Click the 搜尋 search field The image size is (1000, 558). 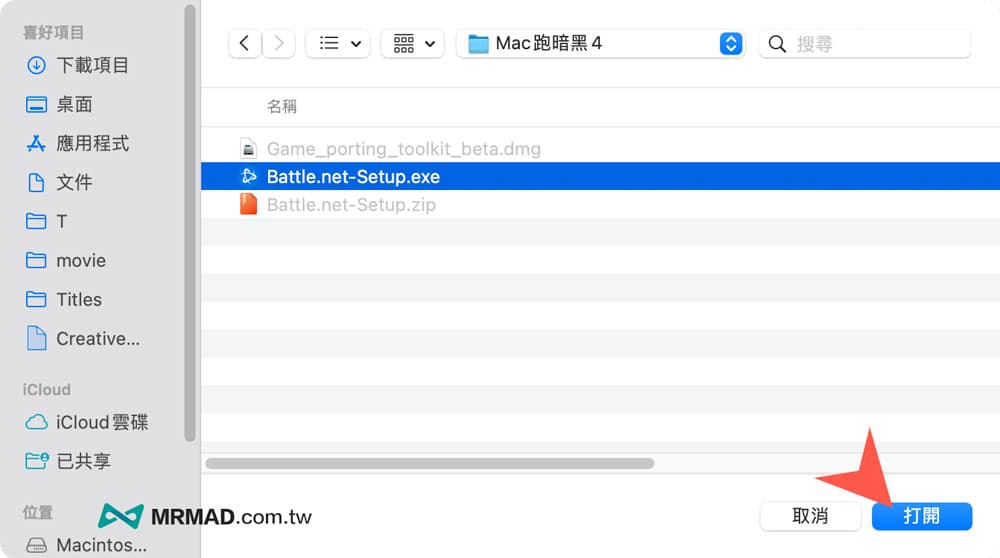click(x=865, y=43)
